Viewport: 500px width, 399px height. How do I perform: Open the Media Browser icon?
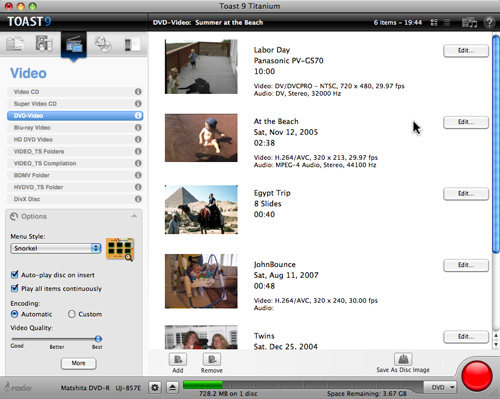coord(469,22)
